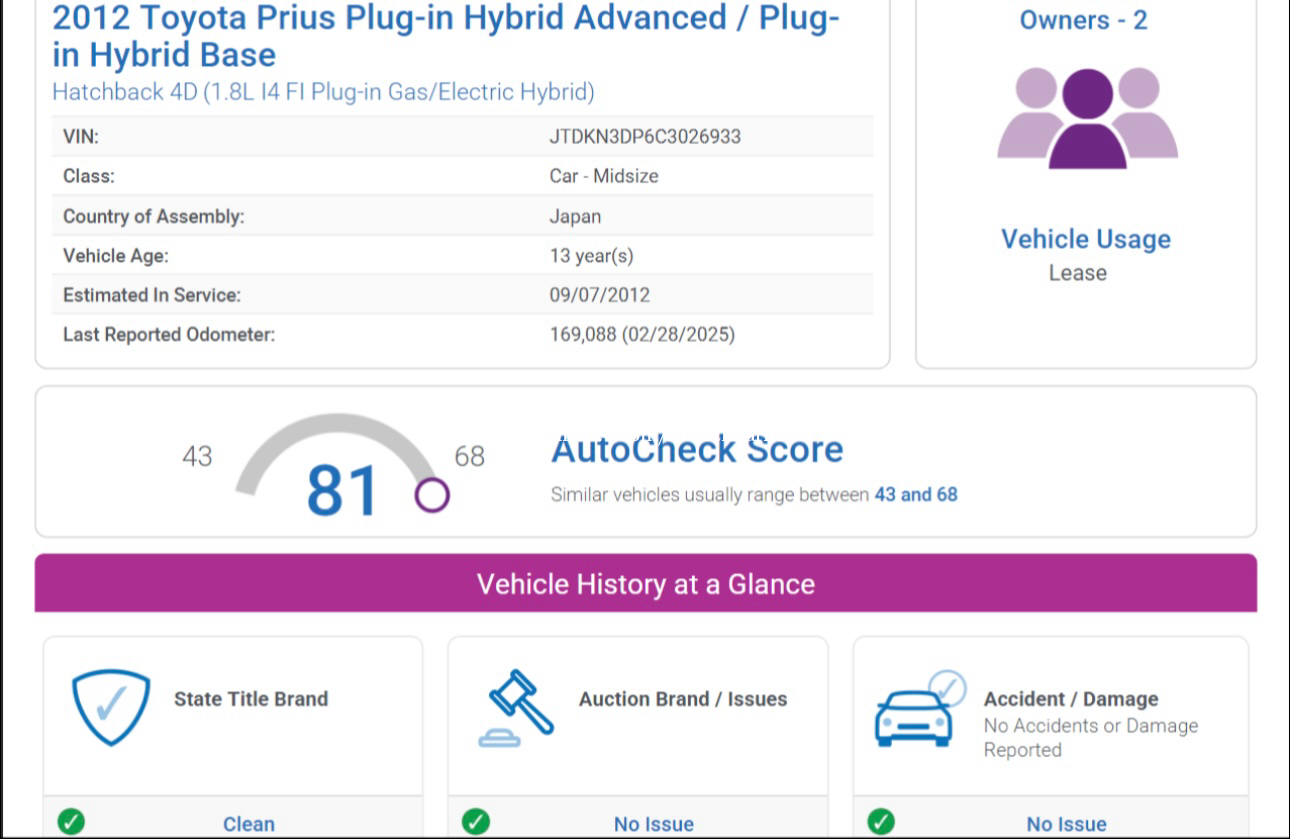Click the Hatchback 4D subtitle text

pyautogui.click(x=323, y=92)
